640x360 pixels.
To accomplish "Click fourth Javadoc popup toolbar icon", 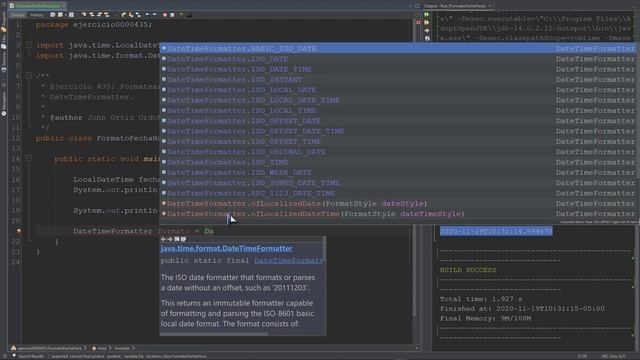I will point(183,239).
